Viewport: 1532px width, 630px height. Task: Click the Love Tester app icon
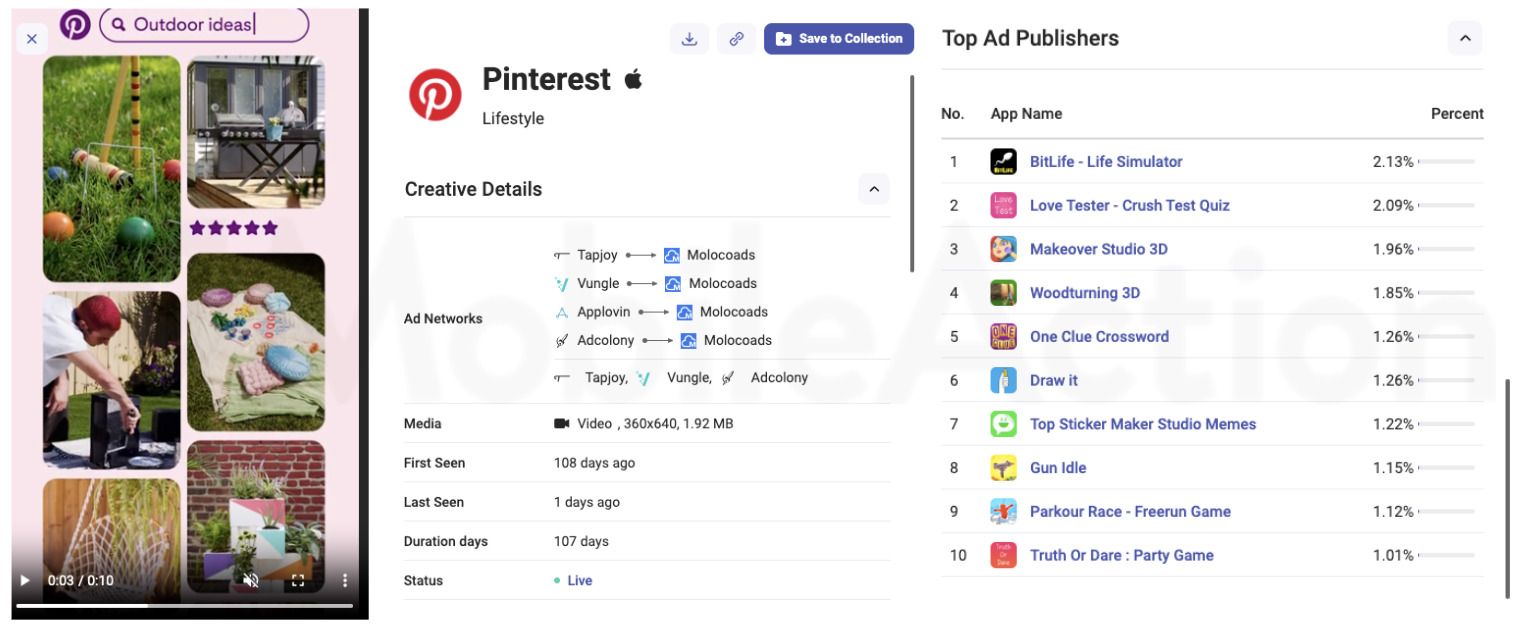point(1003,205)
